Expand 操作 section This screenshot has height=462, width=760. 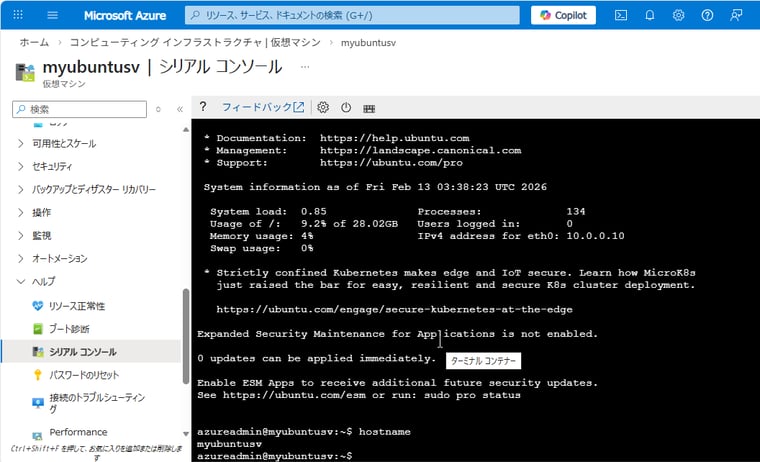(x=34, y=212)
